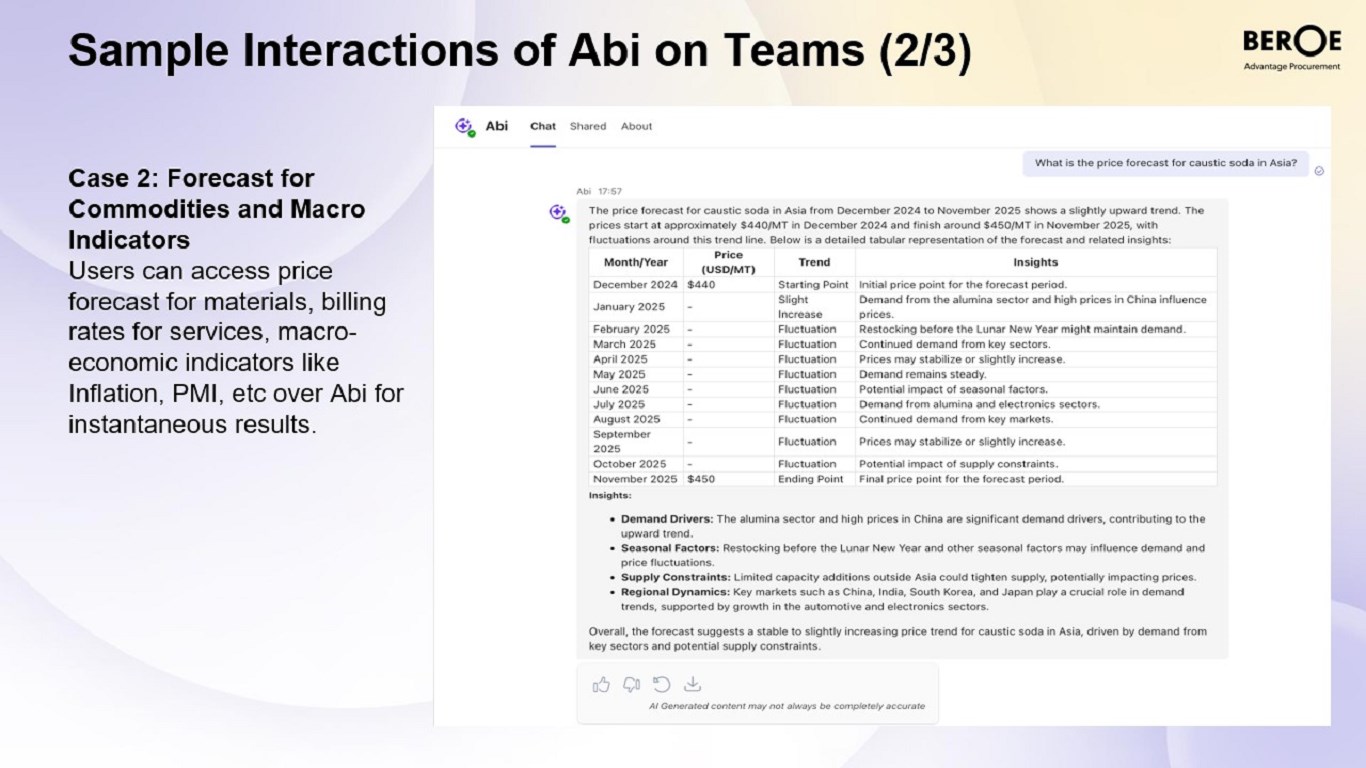Click the 'Regional Dynamics:' bullet heading
Screen dimensions: 1366x768
pos(675,592)
